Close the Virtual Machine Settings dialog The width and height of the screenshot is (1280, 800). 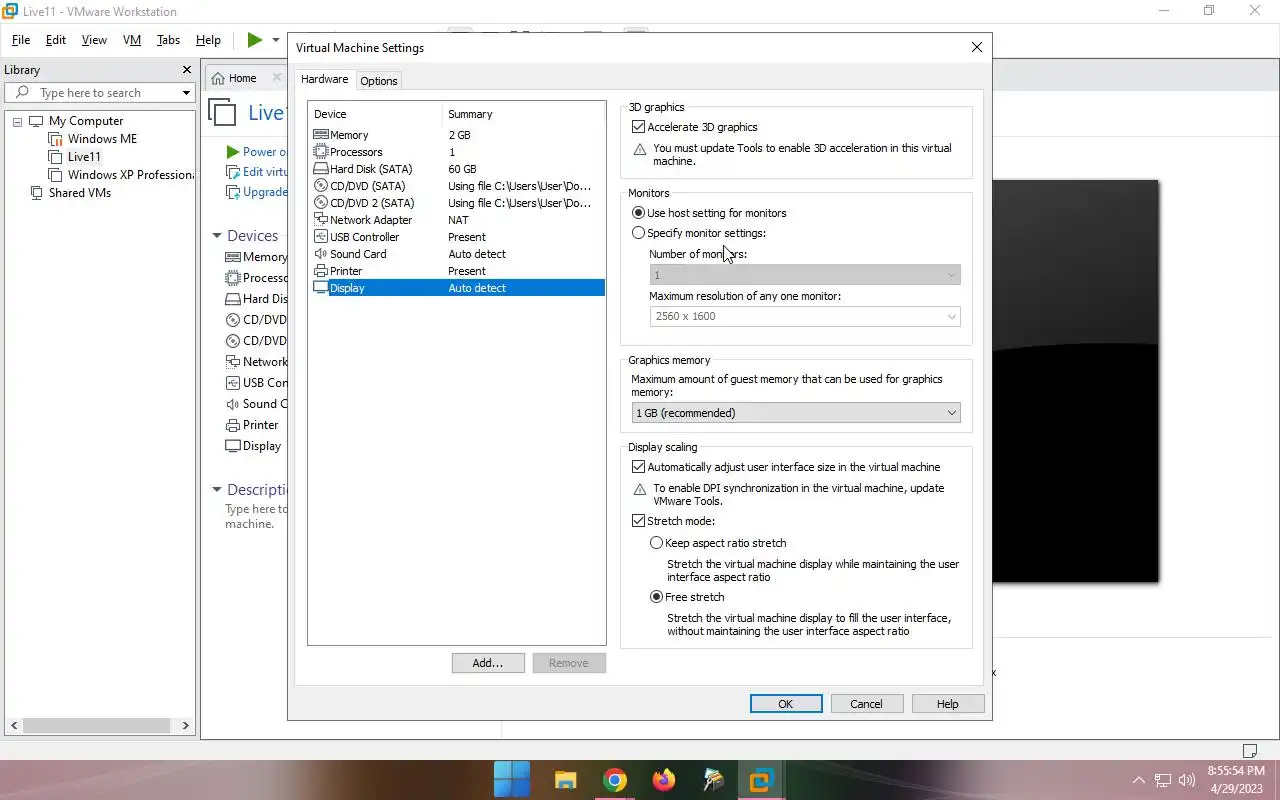(977, 47)
